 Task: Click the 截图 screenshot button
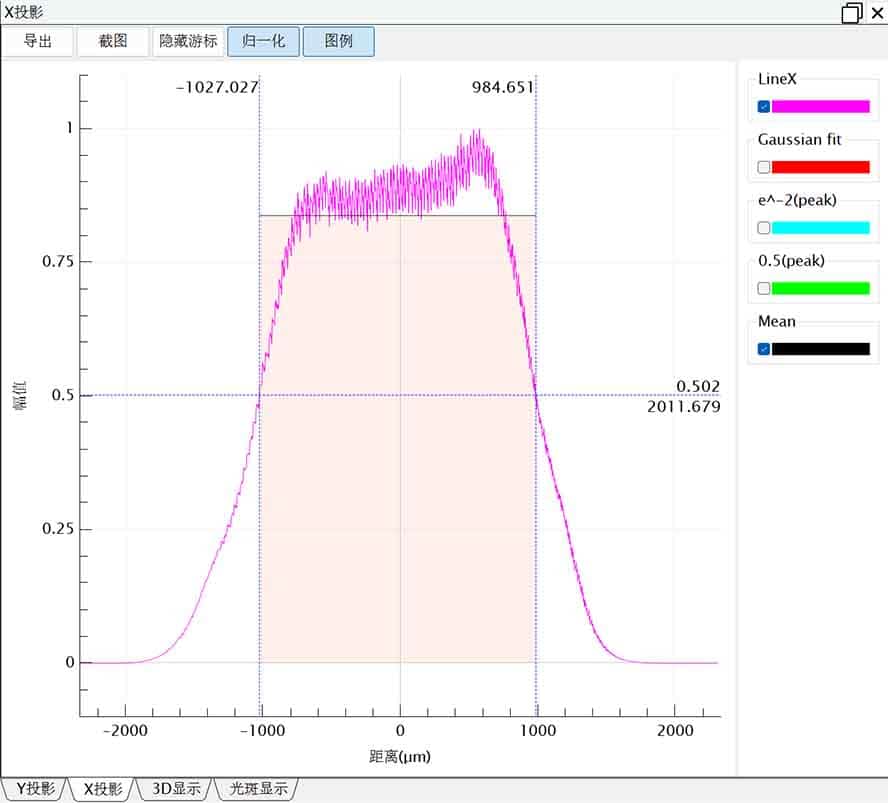coord(112,42)
